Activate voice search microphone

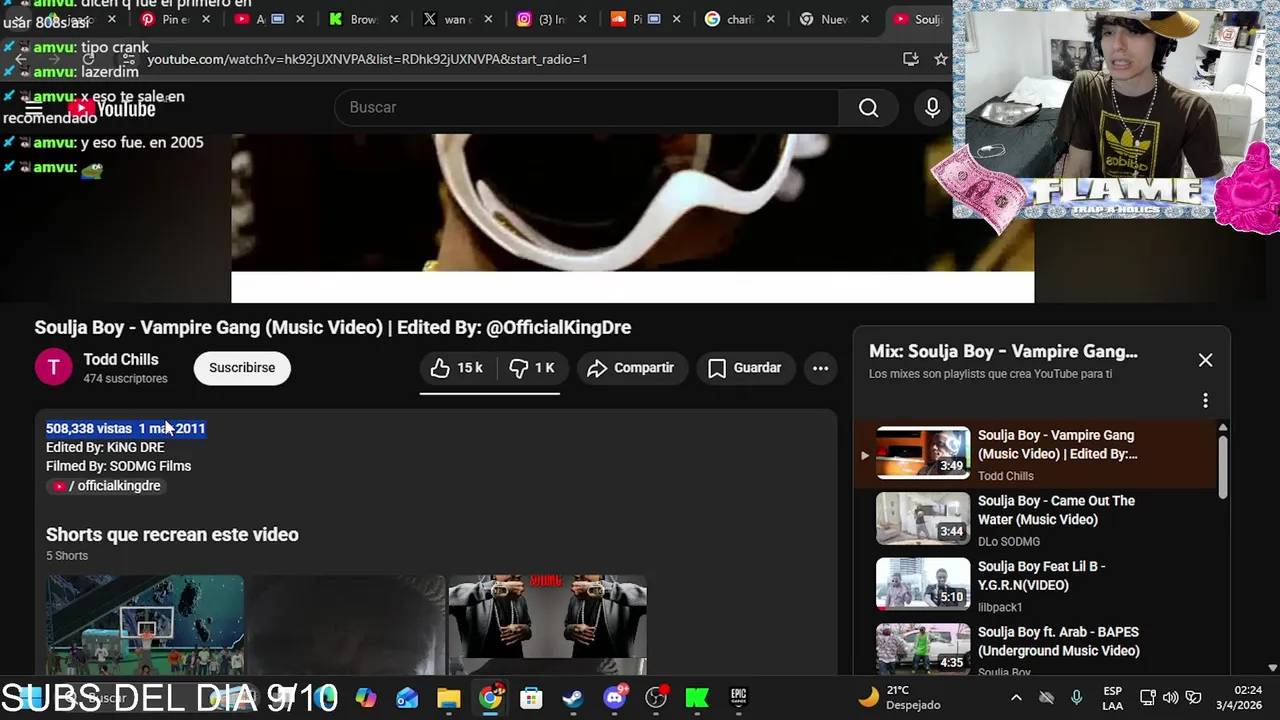[x=932, y=108]
